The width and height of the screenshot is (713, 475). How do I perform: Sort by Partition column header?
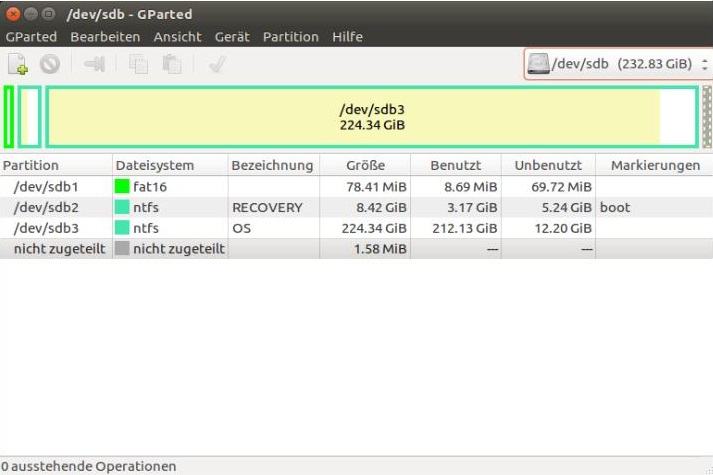click(x=56, y=165)
